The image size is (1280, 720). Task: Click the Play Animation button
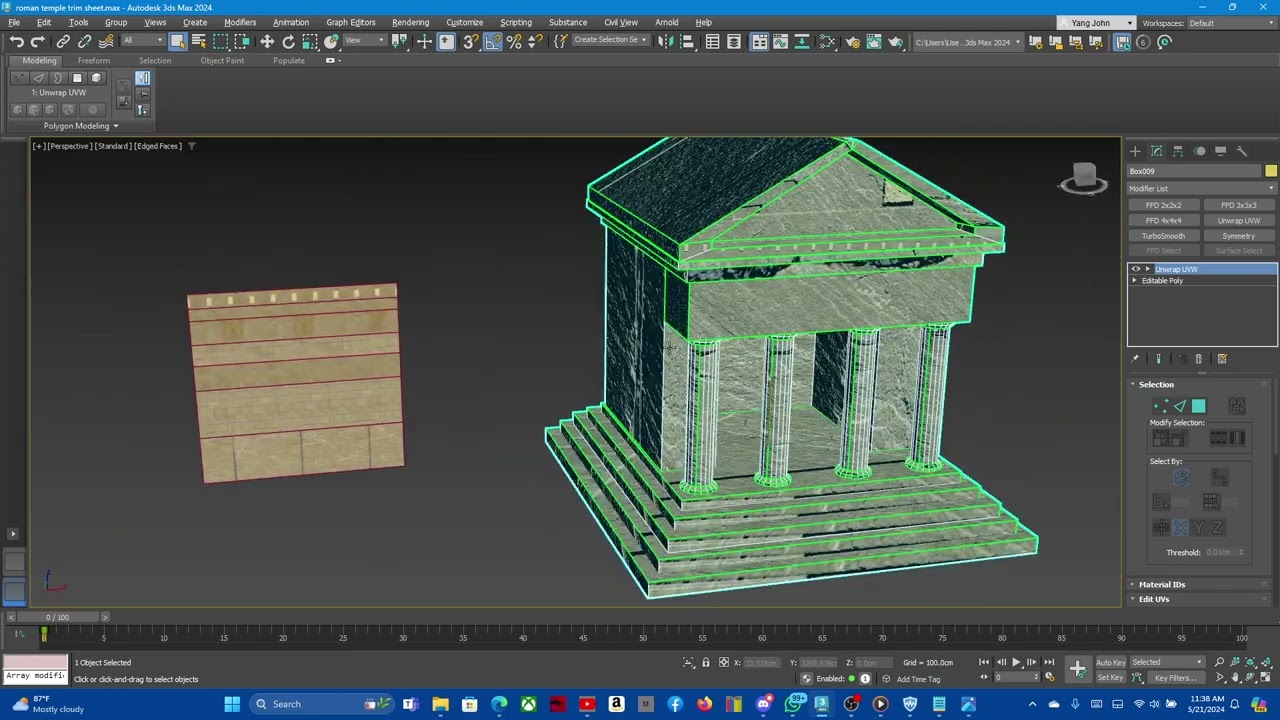pos(1015,662)
